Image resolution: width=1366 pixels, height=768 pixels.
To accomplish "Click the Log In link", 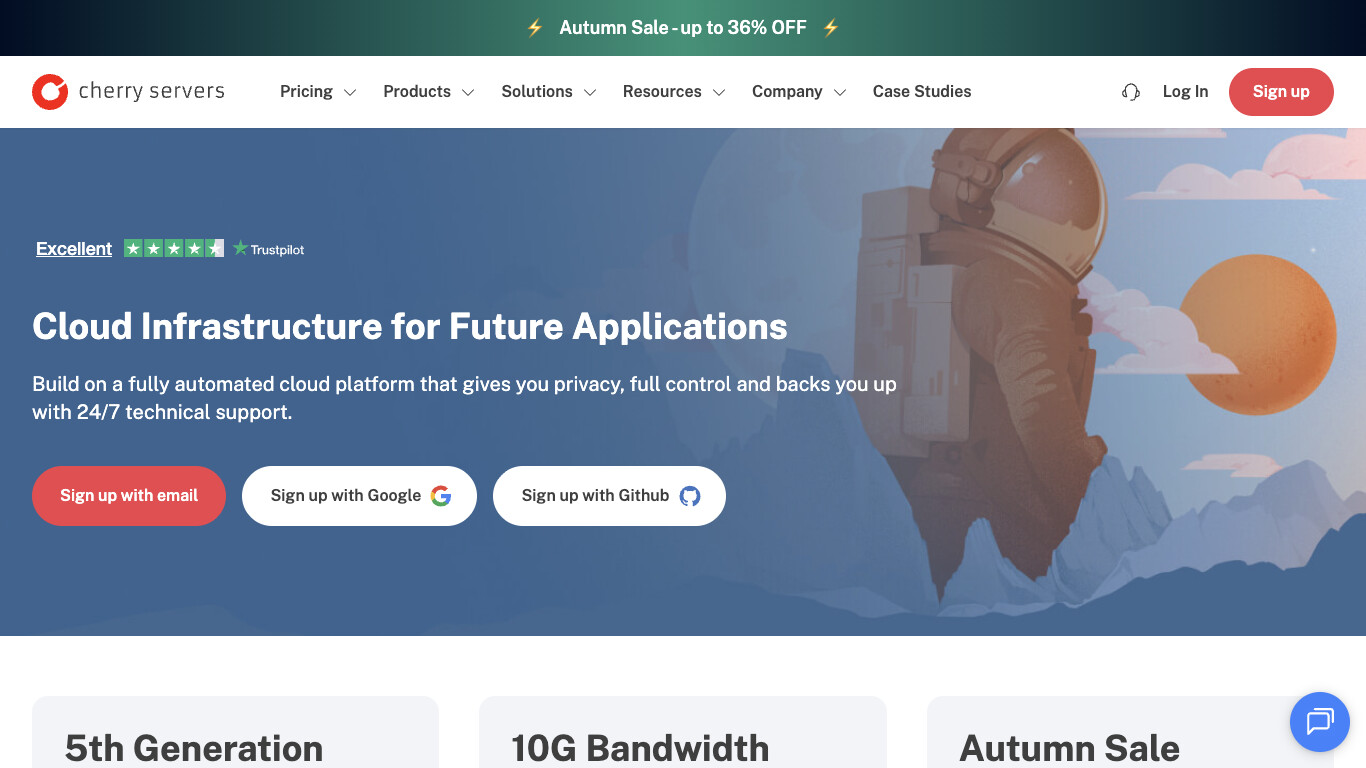I will pos(1185,92).
